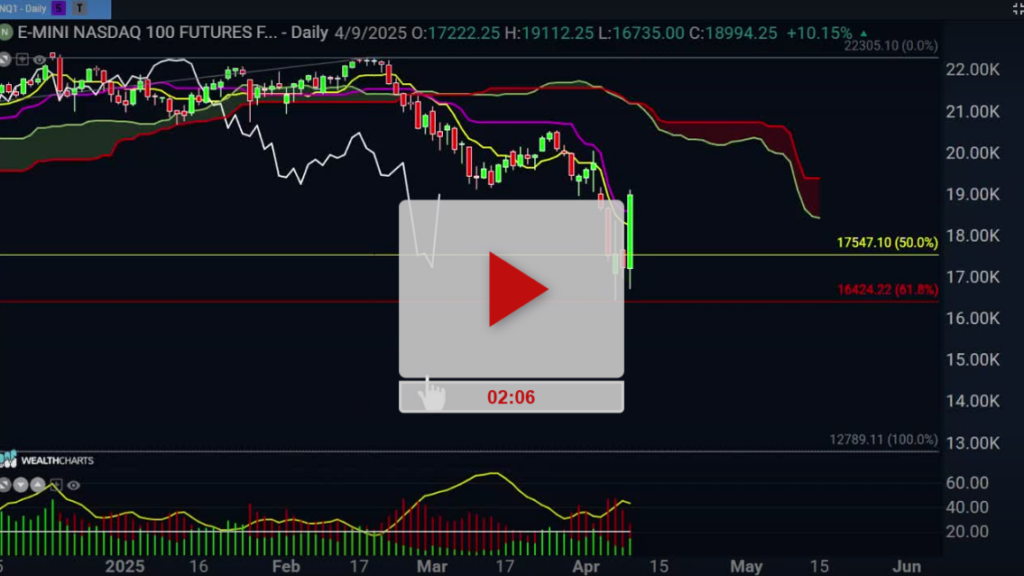
Task: Select the 17547.10 (50.0%) Fibonacci level label
Action: pos(887,242)
